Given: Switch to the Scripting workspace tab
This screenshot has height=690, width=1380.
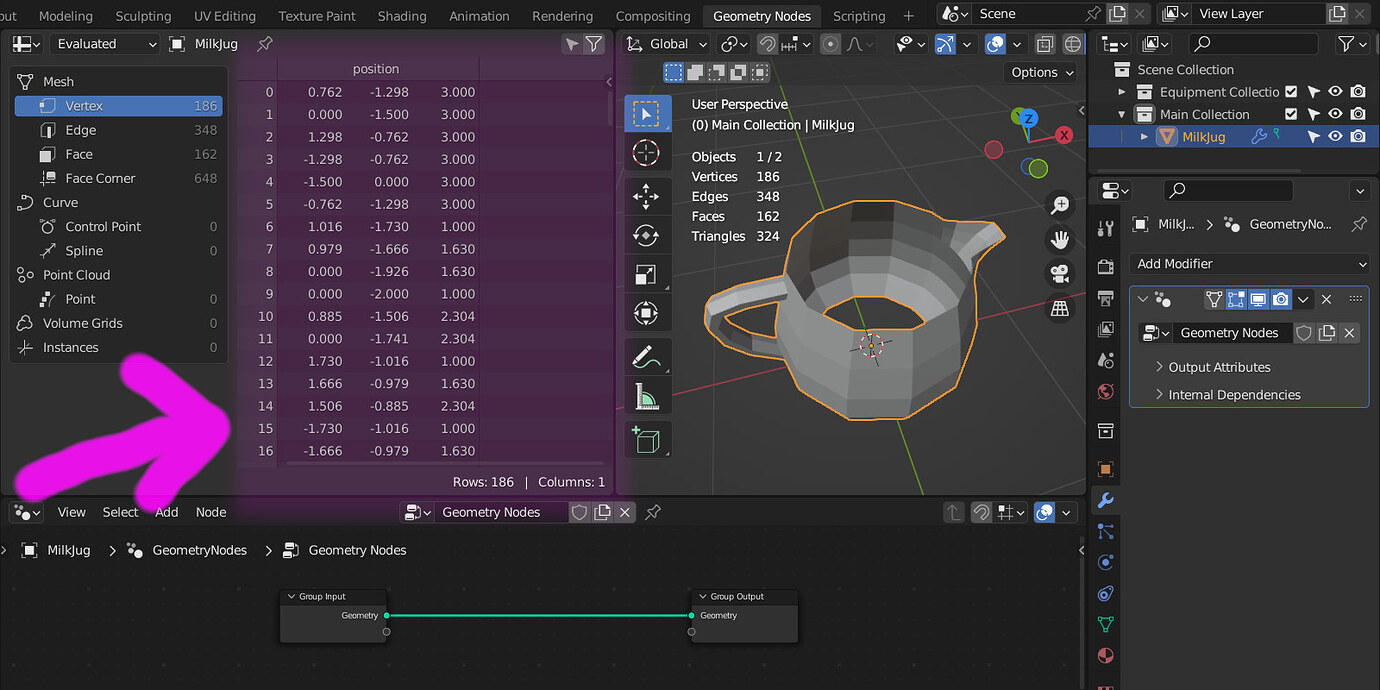Looking at the screenshot, I should pyautogui.click(x=859, y=15).
